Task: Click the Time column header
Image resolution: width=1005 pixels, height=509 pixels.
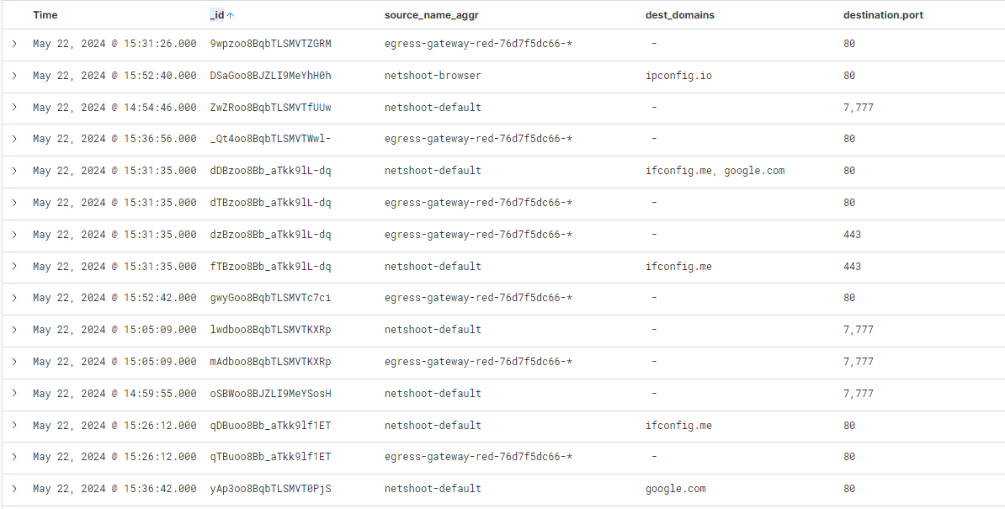Action: pos(45,16)
